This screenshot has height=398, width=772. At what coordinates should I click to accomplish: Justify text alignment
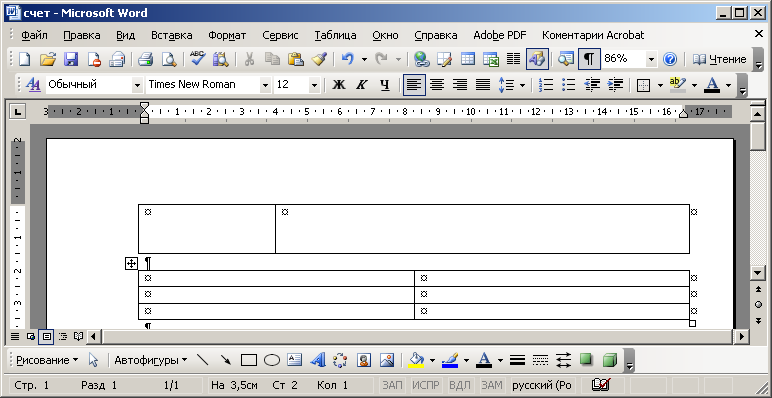(x=483, y=85)
